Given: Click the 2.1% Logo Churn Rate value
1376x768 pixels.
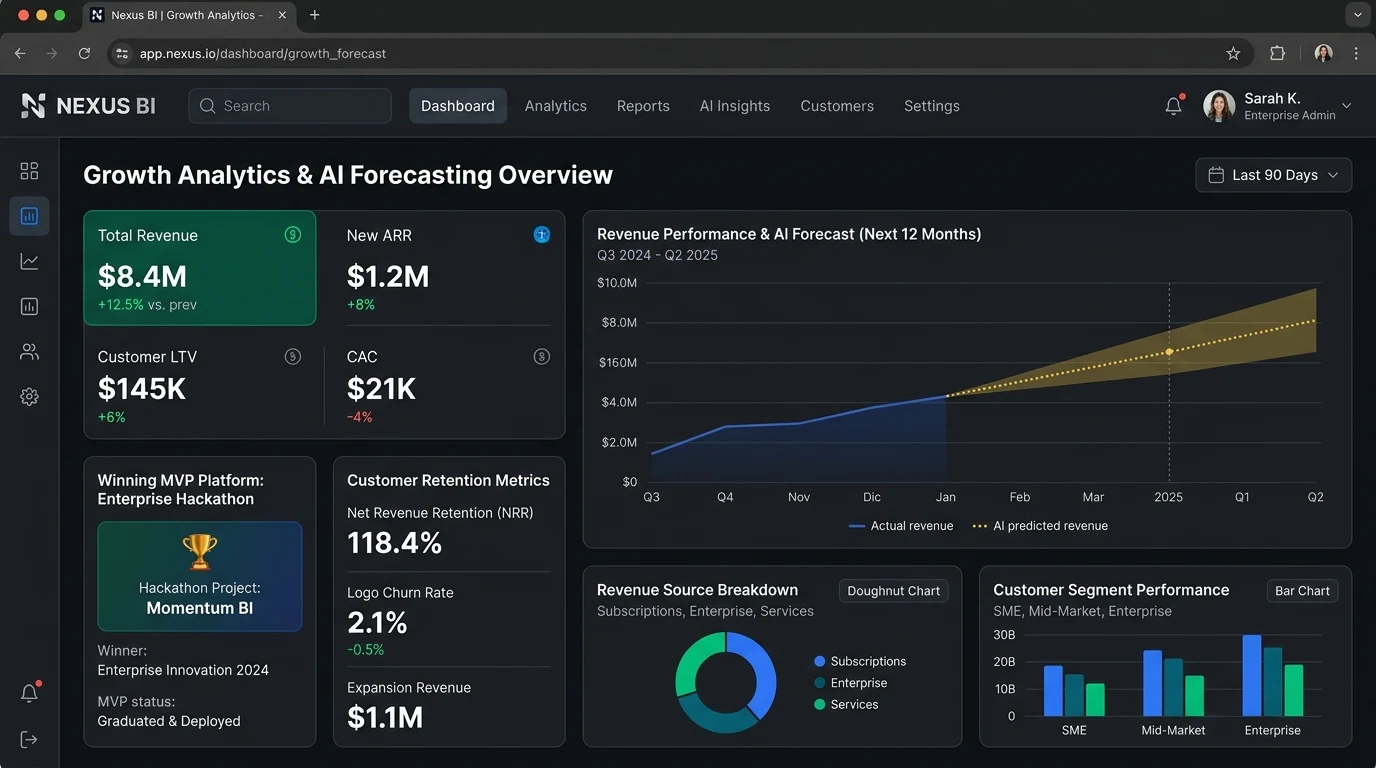Looking at the screenshot, I should tap(377, 622).
